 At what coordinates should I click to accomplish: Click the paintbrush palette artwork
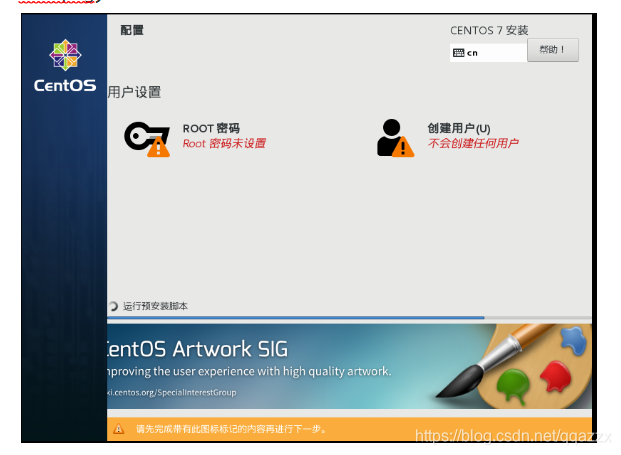coord(514,366)
